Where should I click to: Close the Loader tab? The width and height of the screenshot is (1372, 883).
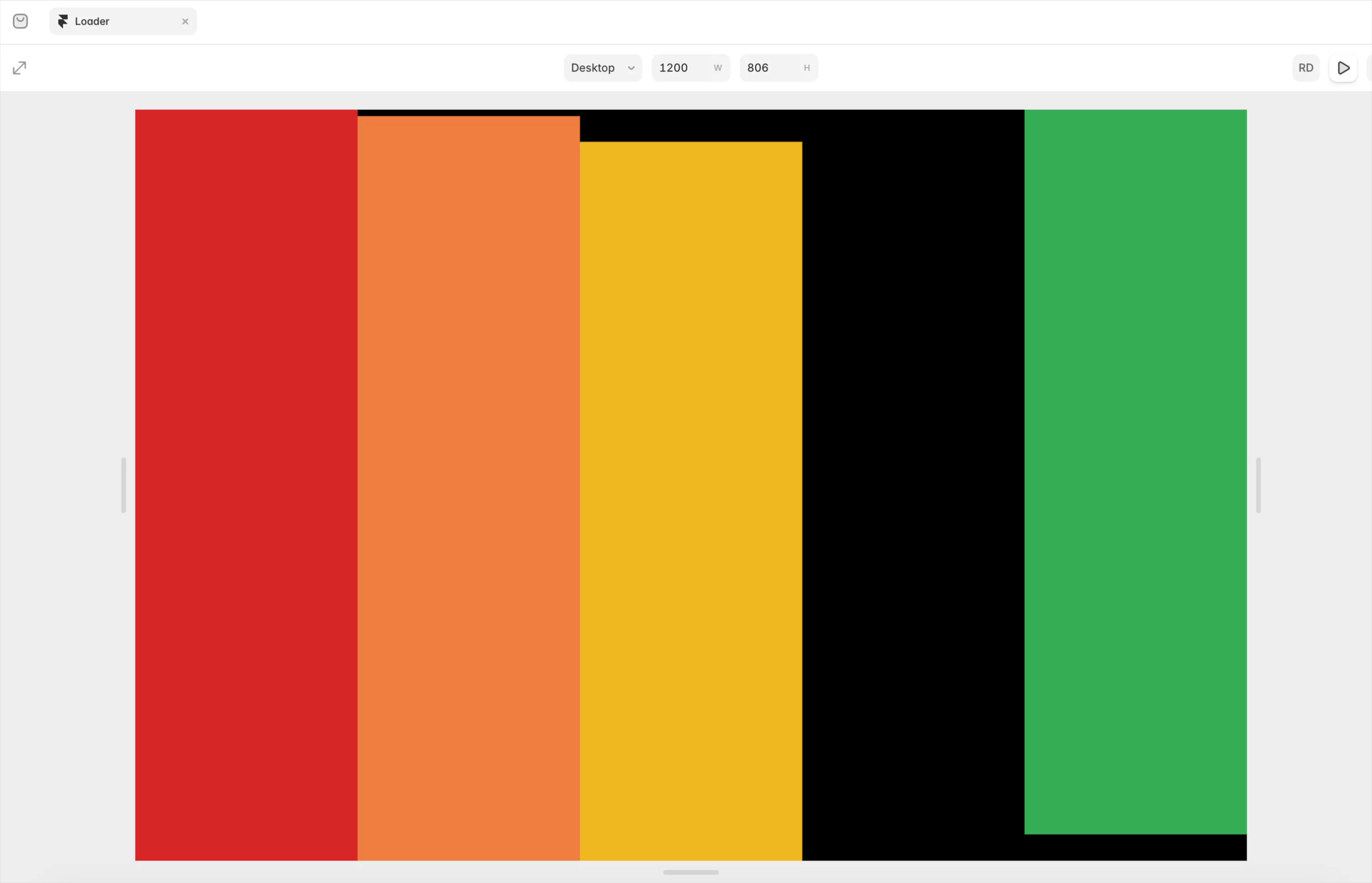coord(185,21)
